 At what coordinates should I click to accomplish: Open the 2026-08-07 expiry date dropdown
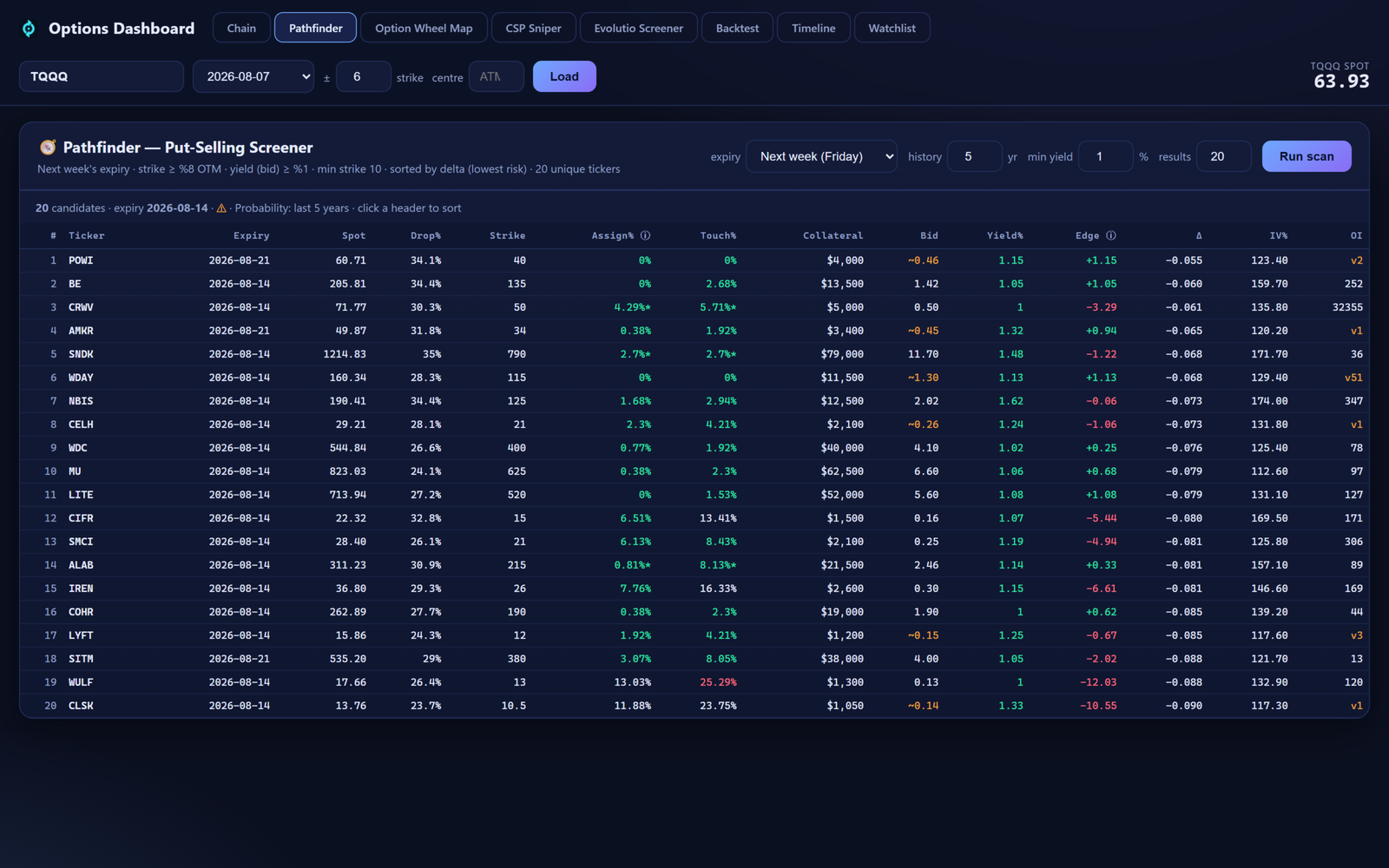click(x=253, y=76)
